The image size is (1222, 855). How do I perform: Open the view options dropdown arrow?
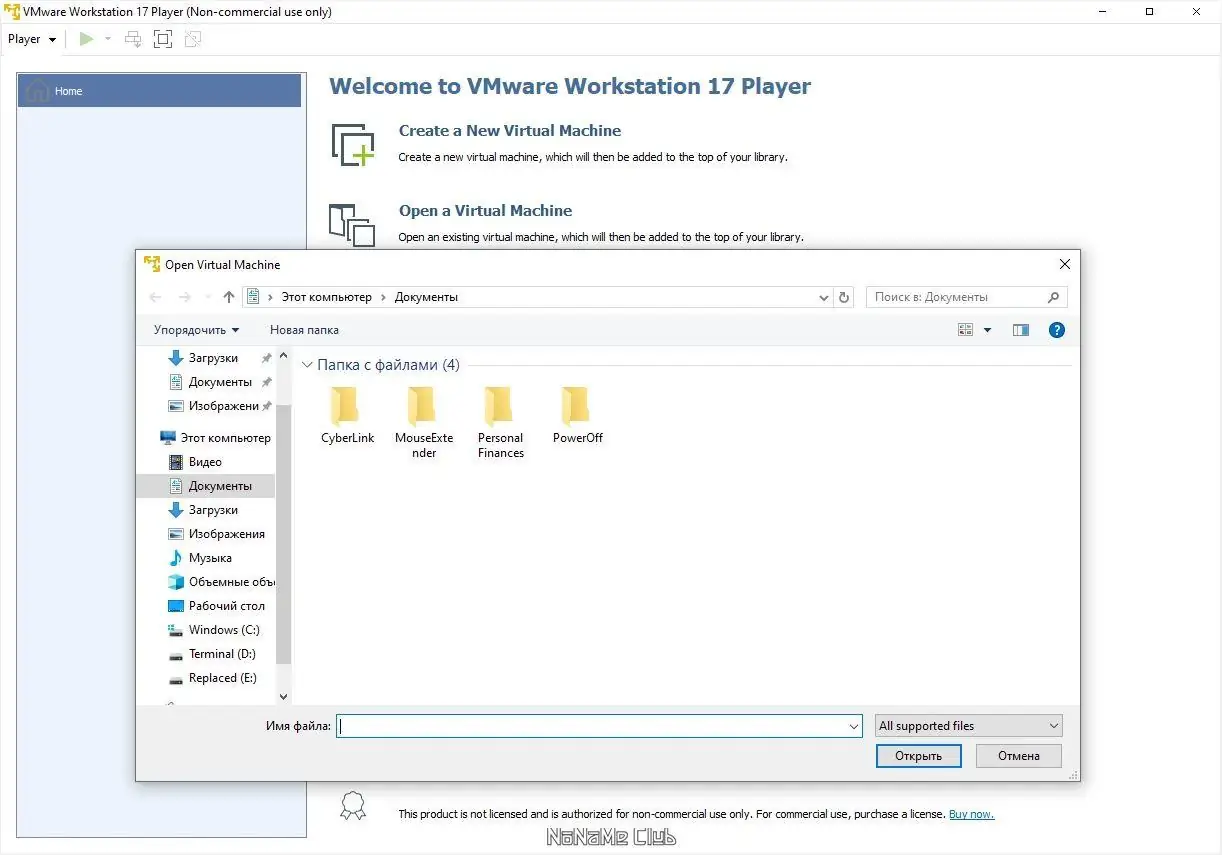click(987, 330)
